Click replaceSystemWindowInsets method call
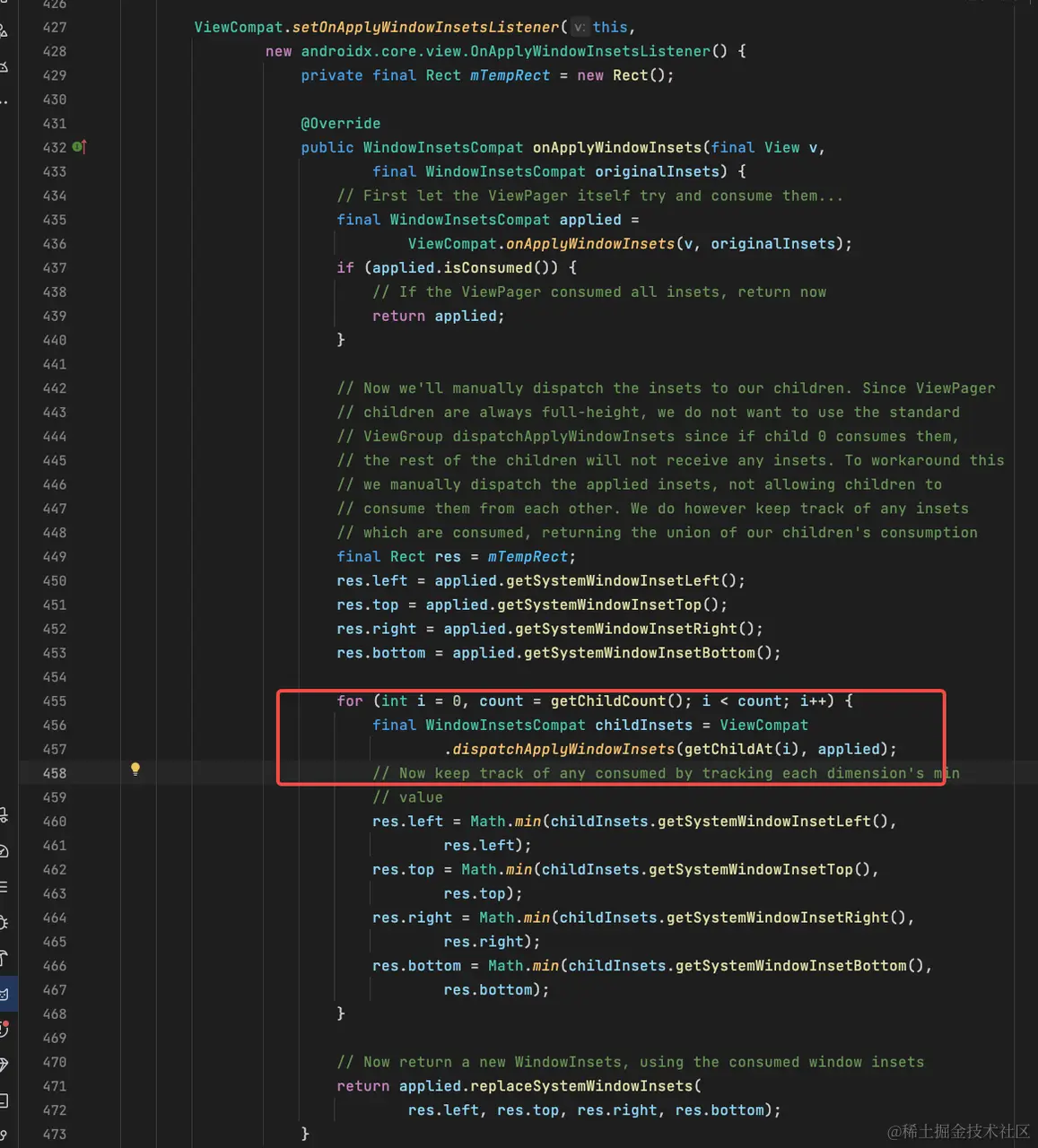Screen dimensions: 1038x1148 (581, 1085)
